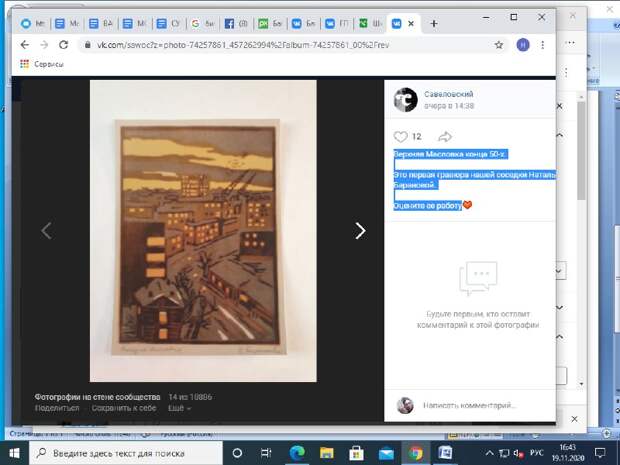Open the Сервисы apps shortcut
Image resolution: width=620 pixels, height=465 pixels.
pos(42,64)
